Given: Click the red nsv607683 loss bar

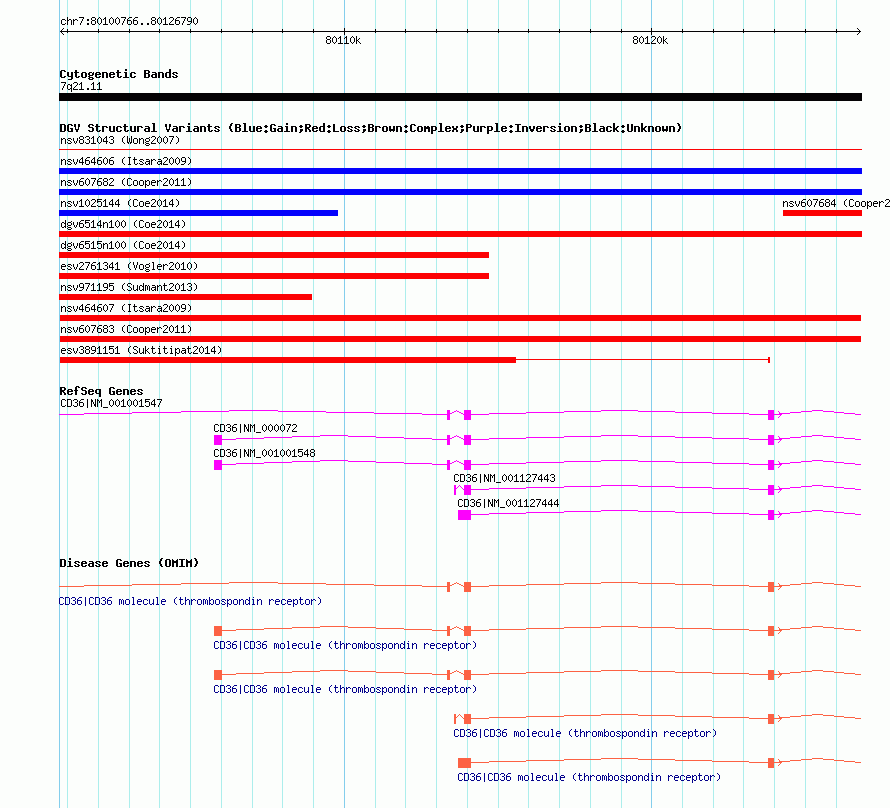Looking at the screenshot, I should 460,339.
